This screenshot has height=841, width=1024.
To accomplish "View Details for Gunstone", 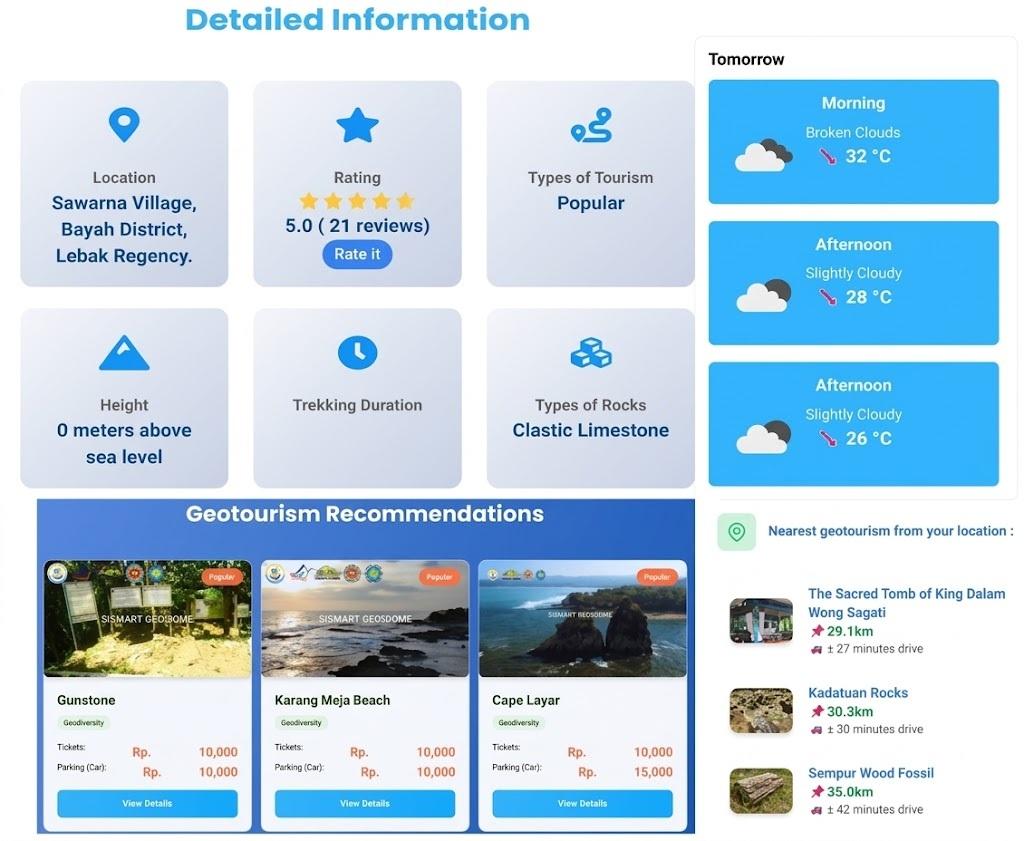I will 147,803.
